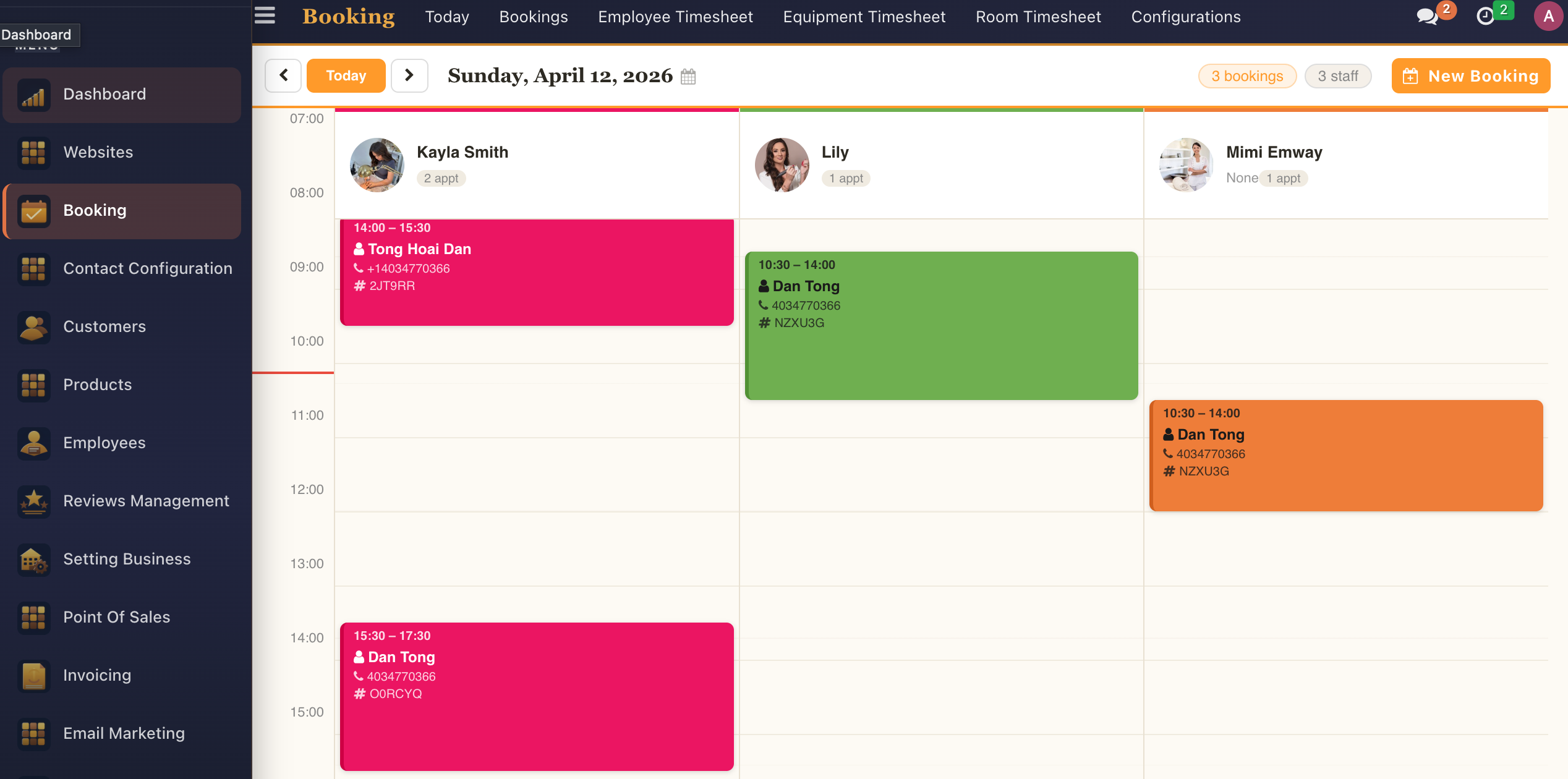Click Mimi Emway's 1 appt badge
Image resolution: width=1568 pixels, height=779 pixels.
point(1284,179)
